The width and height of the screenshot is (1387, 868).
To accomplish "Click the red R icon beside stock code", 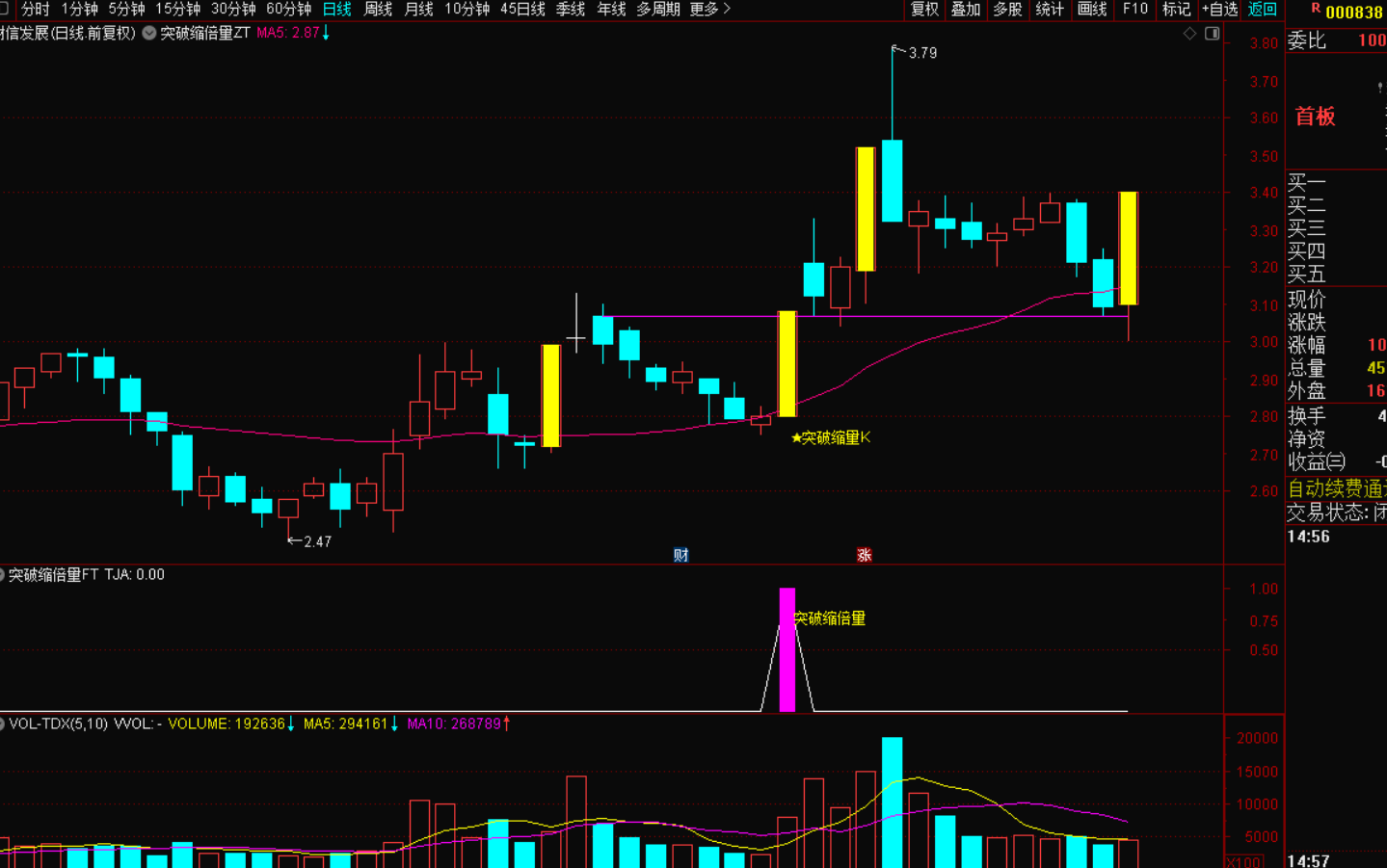I will [x=1316, y=9].
